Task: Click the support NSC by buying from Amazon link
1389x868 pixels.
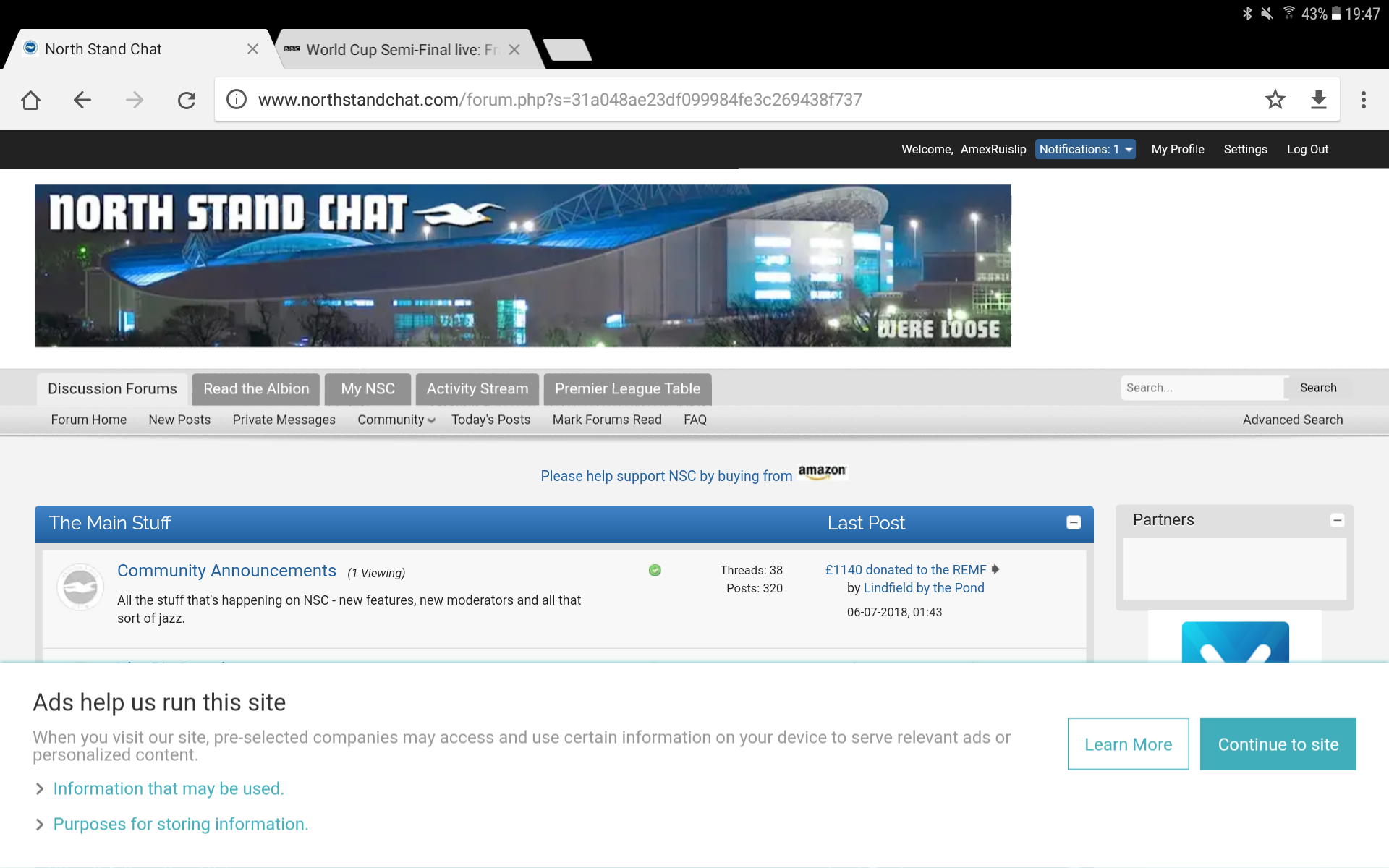Action: pos(666,476)
